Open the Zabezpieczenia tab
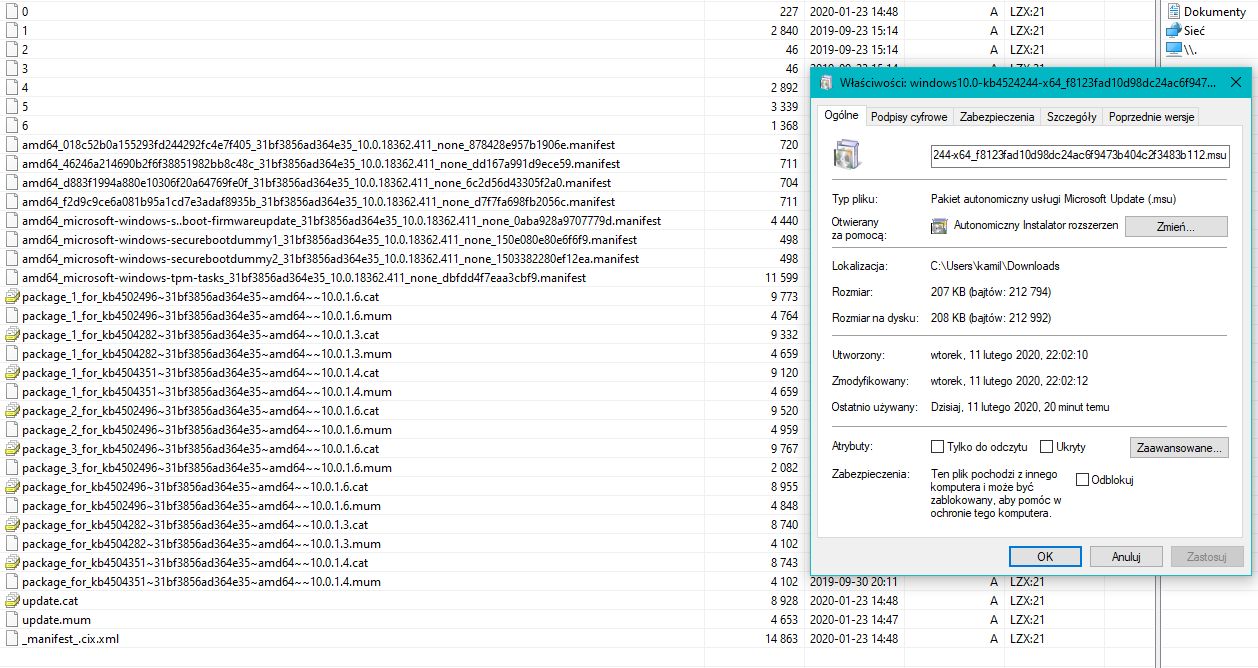 click(x=997, y=117)
